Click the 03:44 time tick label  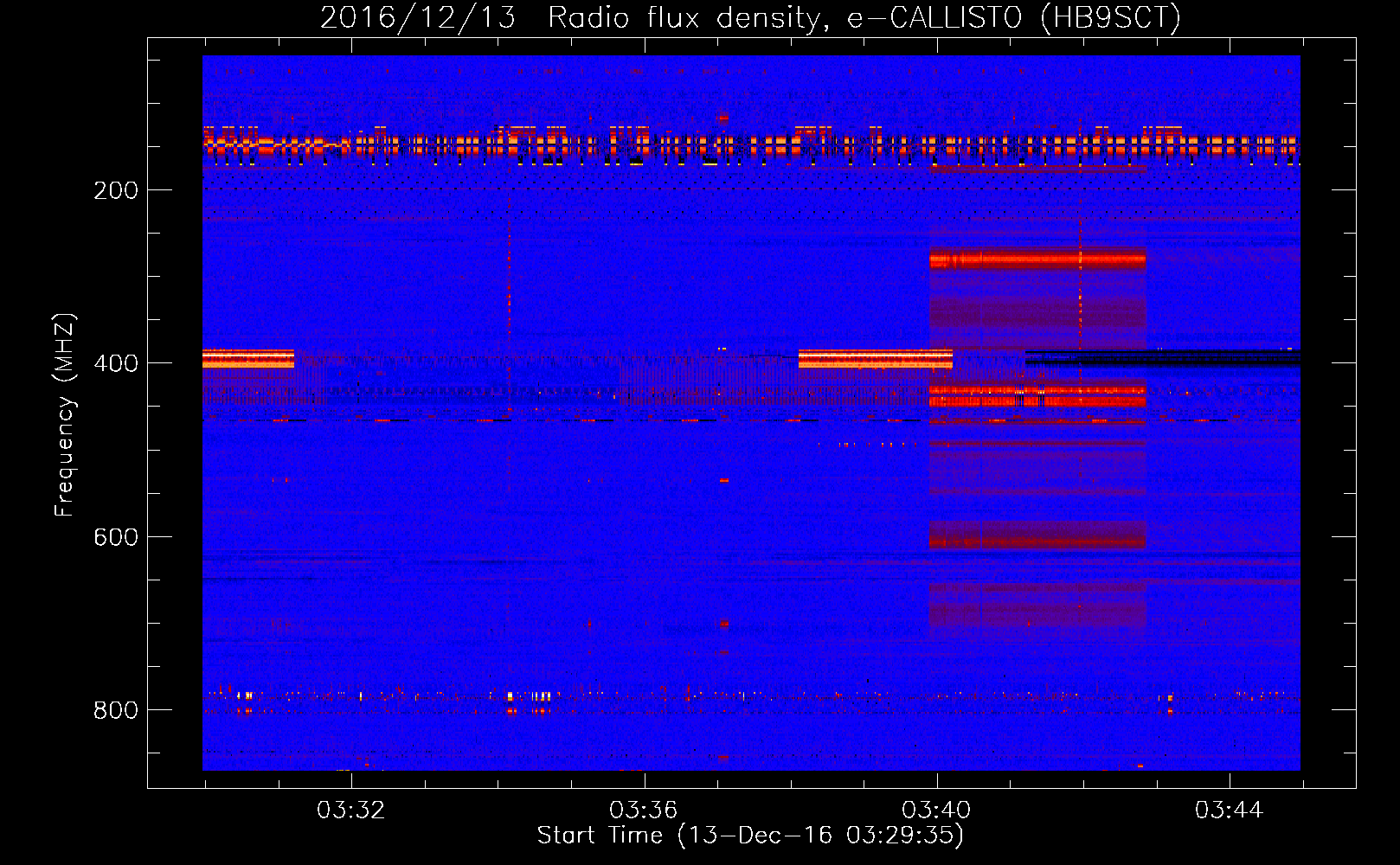click(x=1229, y=811)
